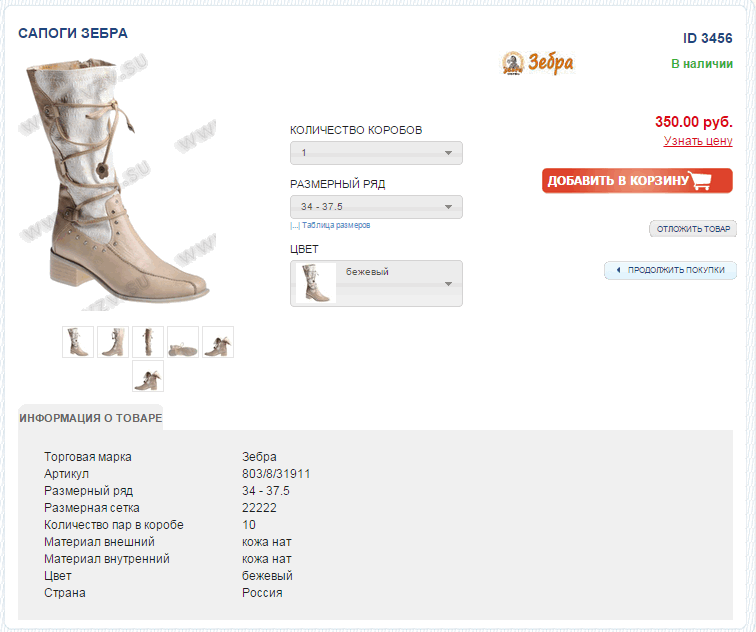Click the Цвет label above color dropdown
This screenshot has height=632, width=756.
point(304,249)
